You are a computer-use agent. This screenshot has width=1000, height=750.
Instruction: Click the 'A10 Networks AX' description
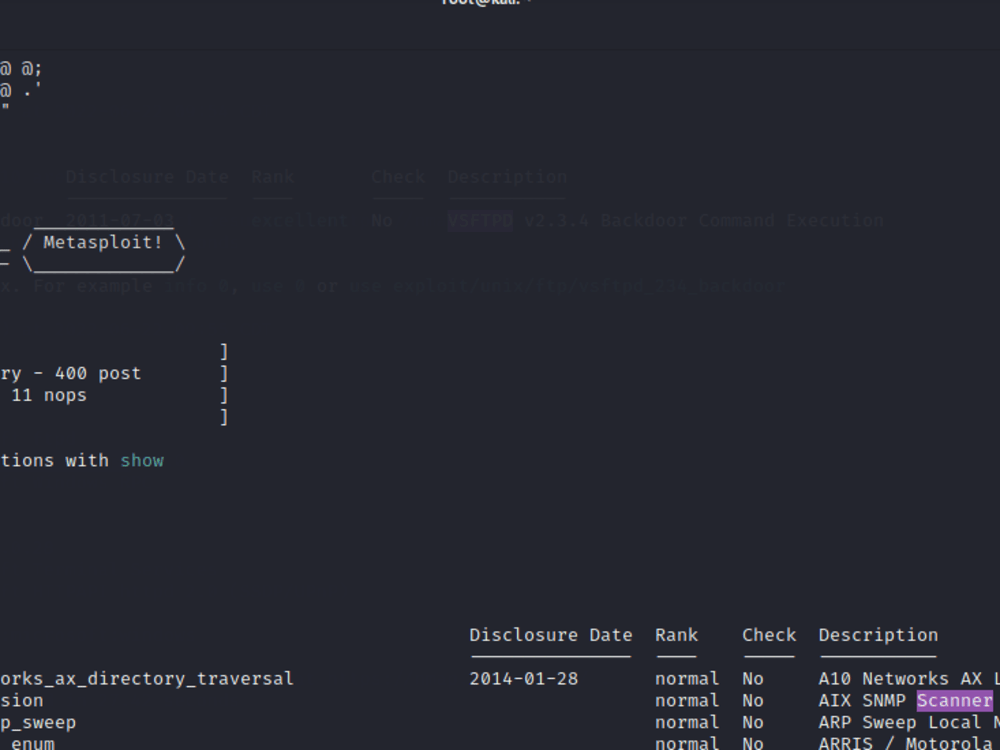900,679
